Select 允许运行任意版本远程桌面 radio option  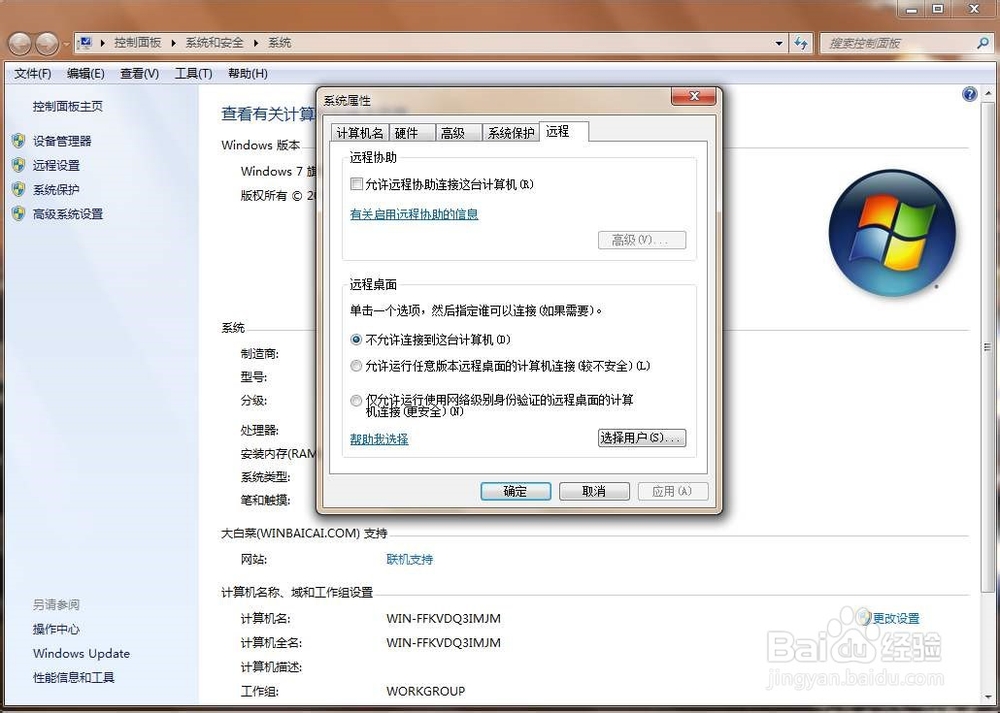pyautogui.click(x=356, y=366)
